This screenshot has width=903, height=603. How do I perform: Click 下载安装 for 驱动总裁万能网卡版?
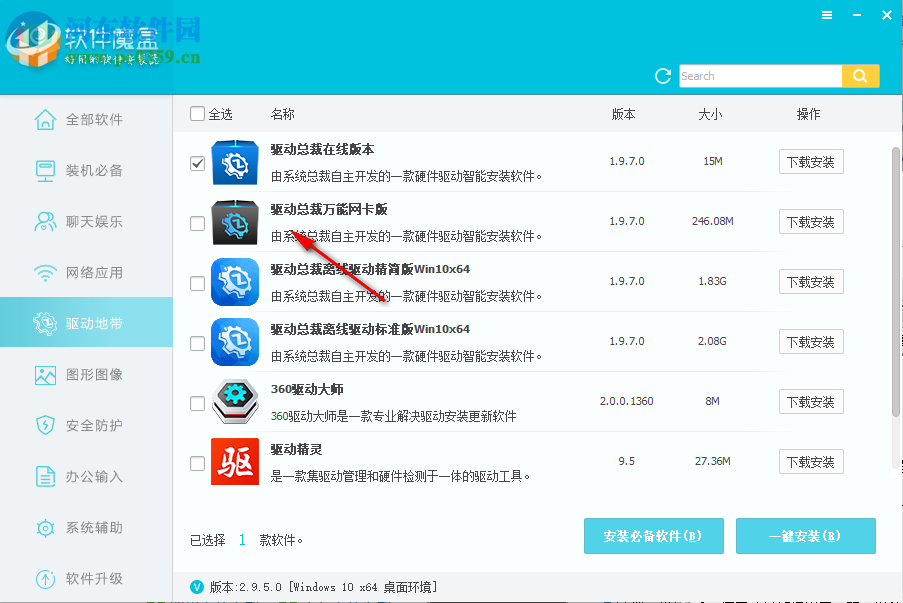click(x=811, y=222)
